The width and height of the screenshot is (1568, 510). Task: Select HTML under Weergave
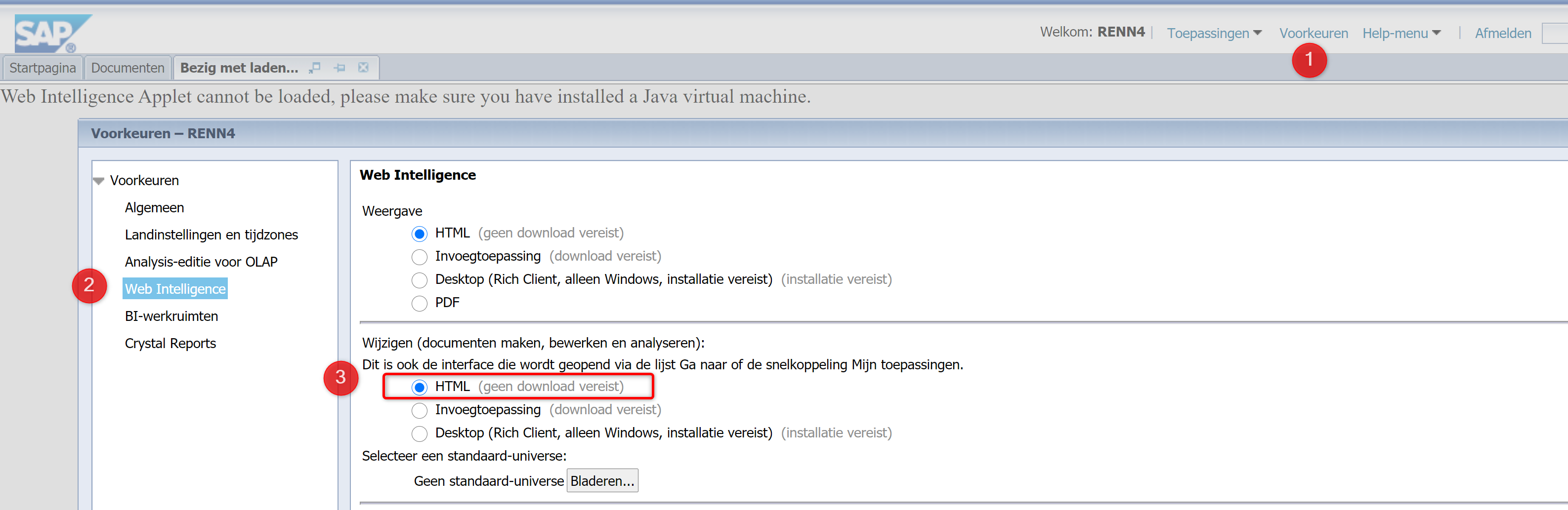click(x=420, y=234)
